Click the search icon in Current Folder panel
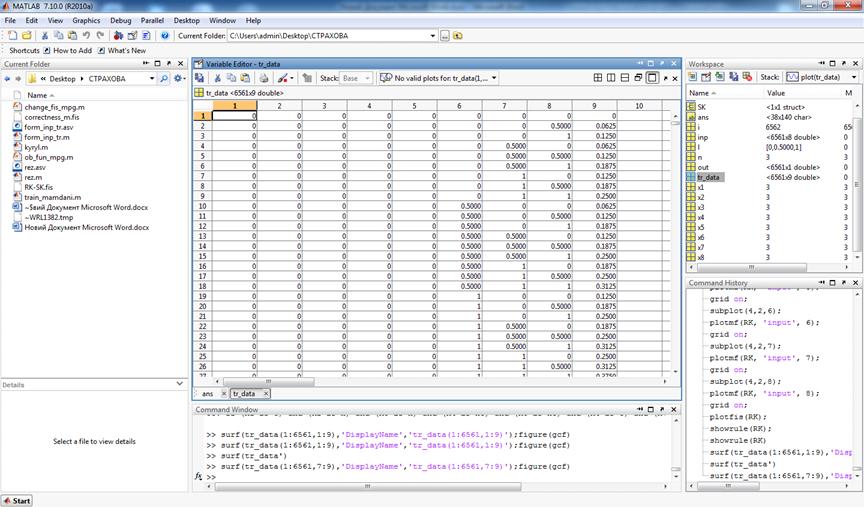Screen dimensions: 864x507 point(165,78)
